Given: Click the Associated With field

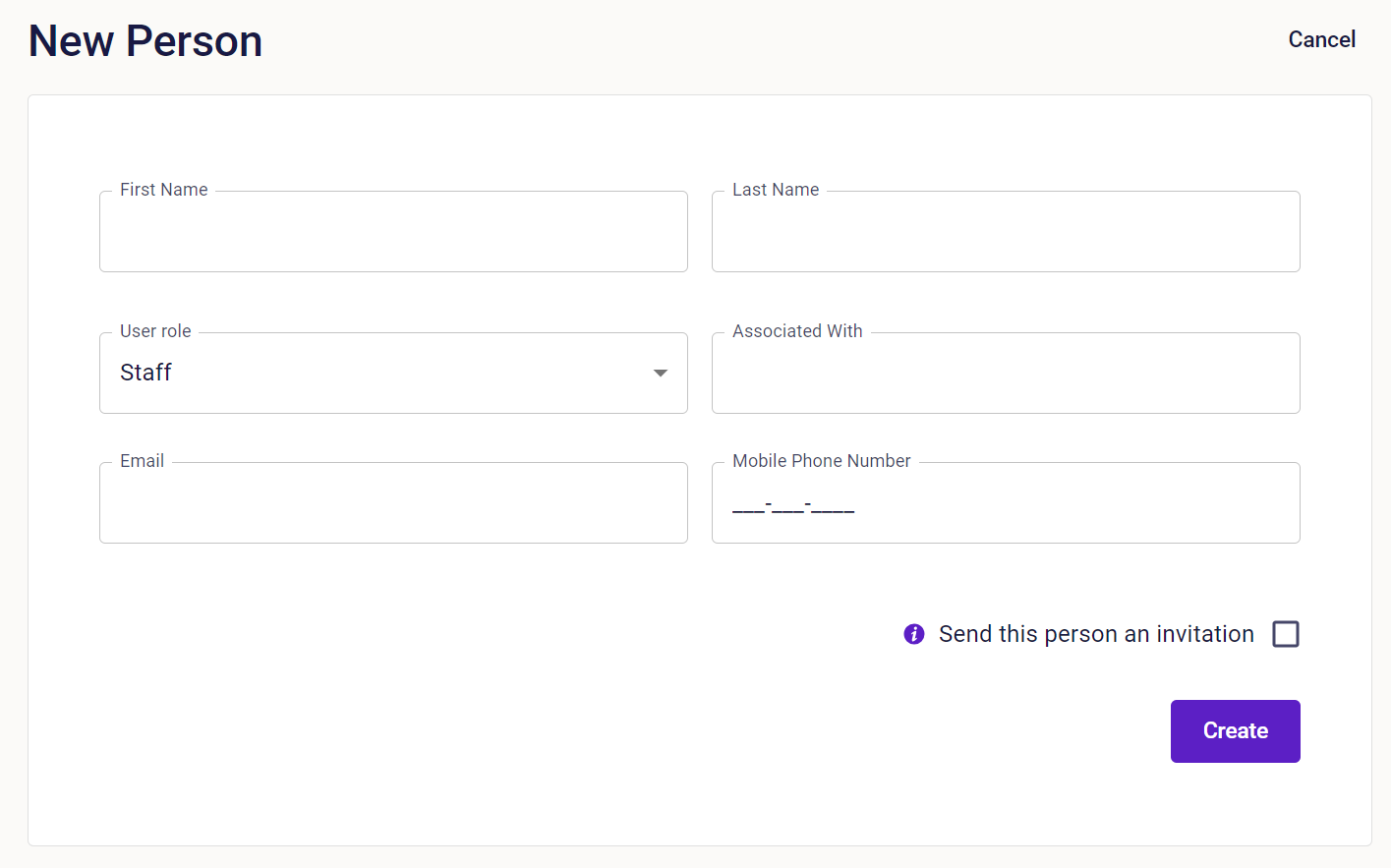Looking at the screenshot, I should (1006, 373).
